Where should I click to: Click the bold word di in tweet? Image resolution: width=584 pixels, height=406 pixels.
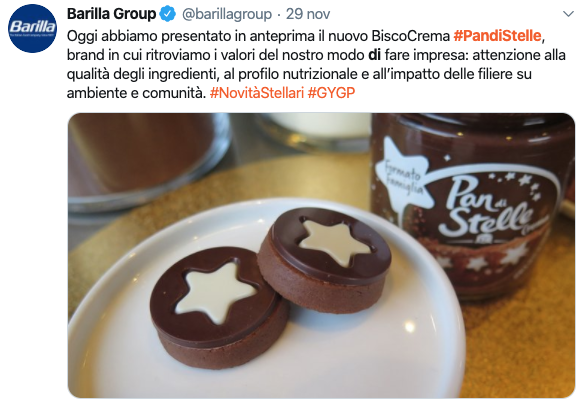(x=374, y=55)
